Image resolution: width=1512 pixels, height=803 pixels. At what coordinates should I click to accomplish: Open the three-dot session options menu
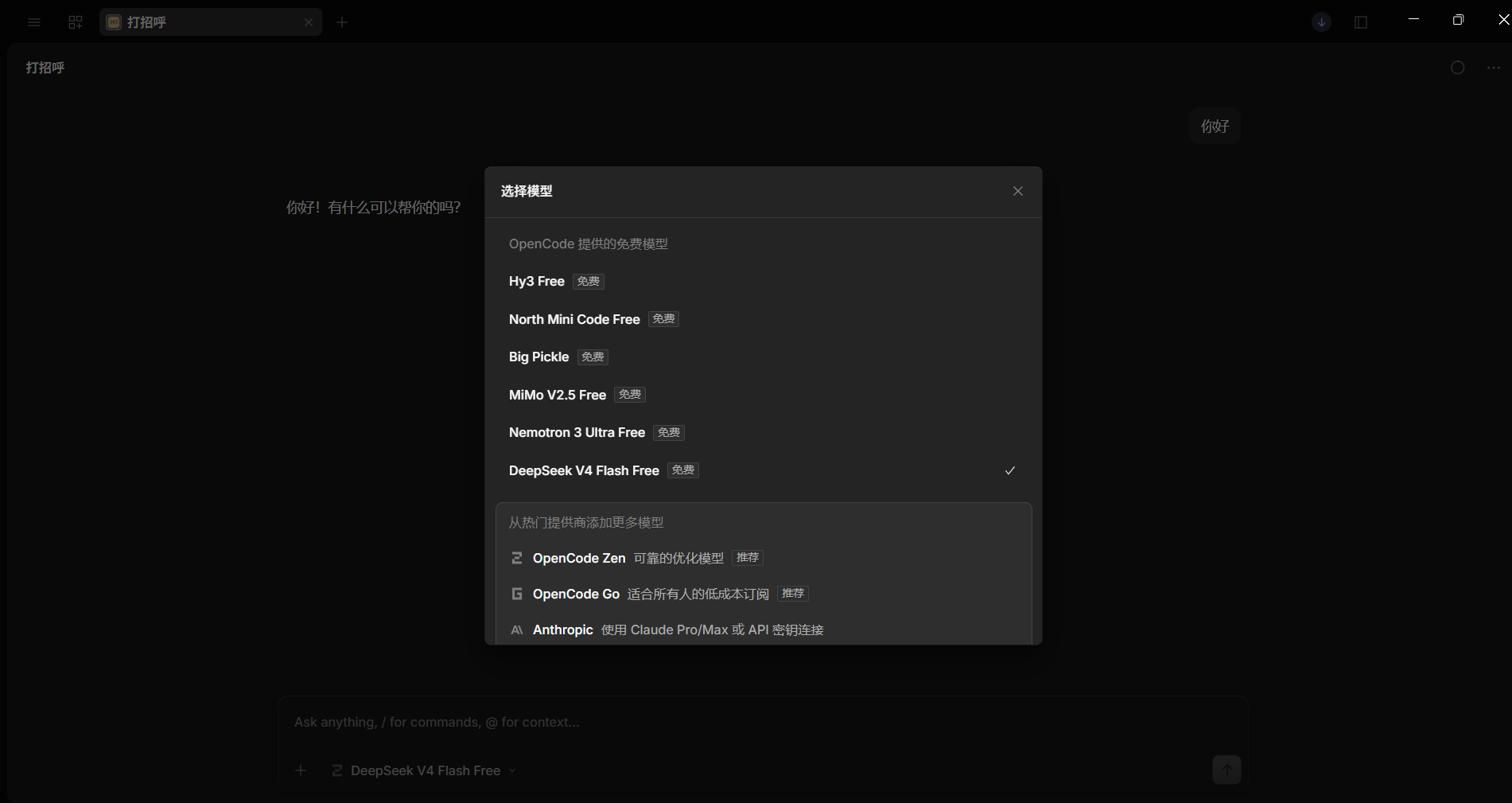(x=1494, y=68)
